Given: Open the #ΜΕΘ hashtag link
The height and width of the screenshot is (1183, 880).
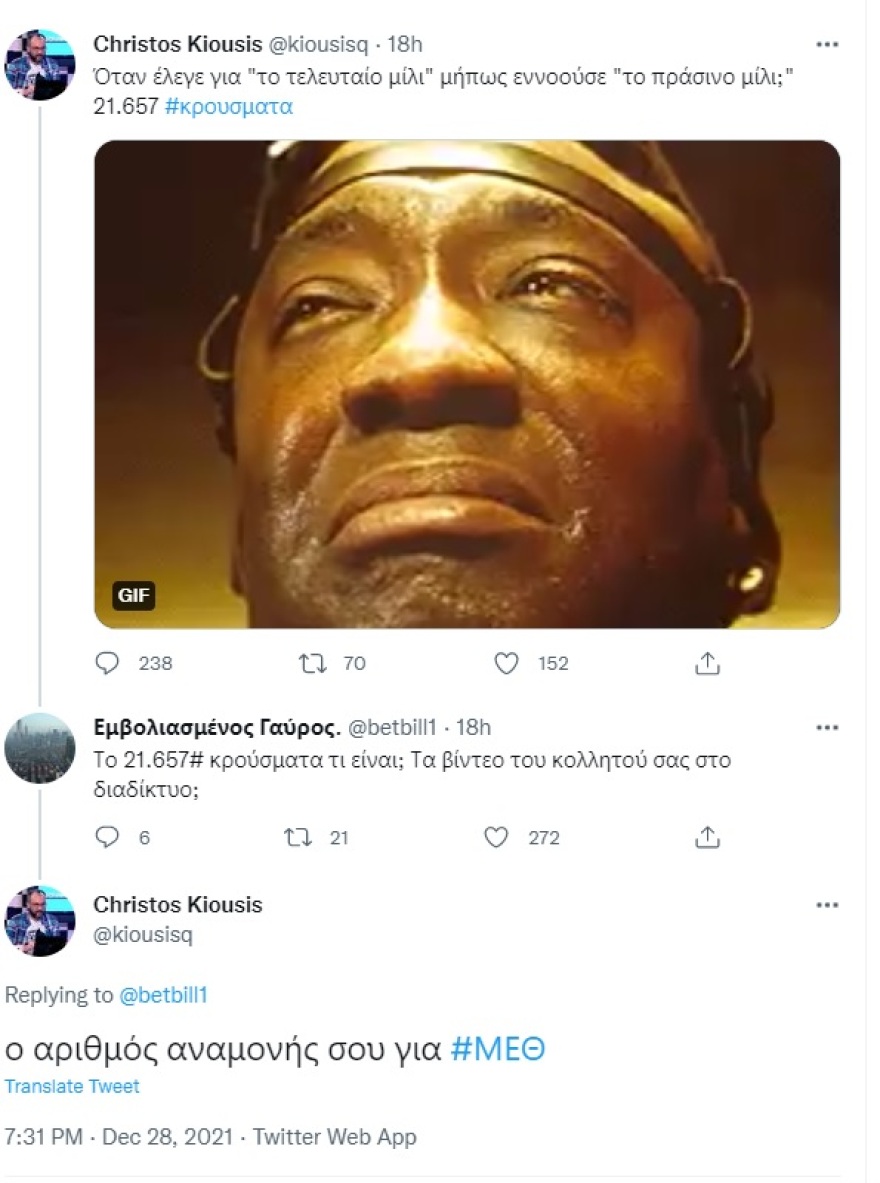Looking at the screenshot, I should (498, 1051).
